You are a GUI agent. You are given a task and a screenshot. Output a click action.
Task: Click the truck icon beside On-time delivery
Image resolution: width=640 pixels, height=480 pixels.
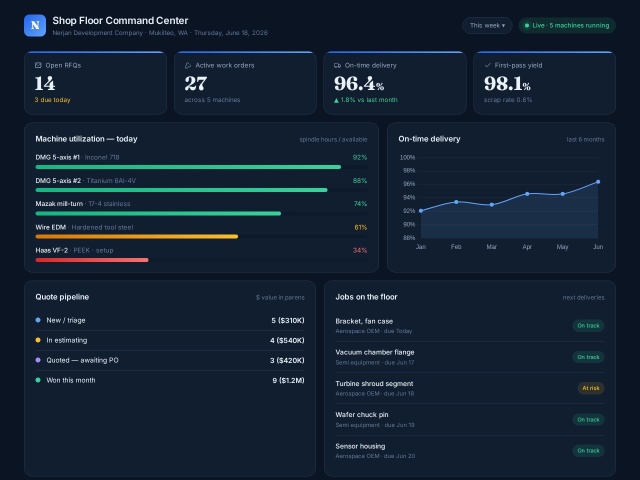coord(337,65)
